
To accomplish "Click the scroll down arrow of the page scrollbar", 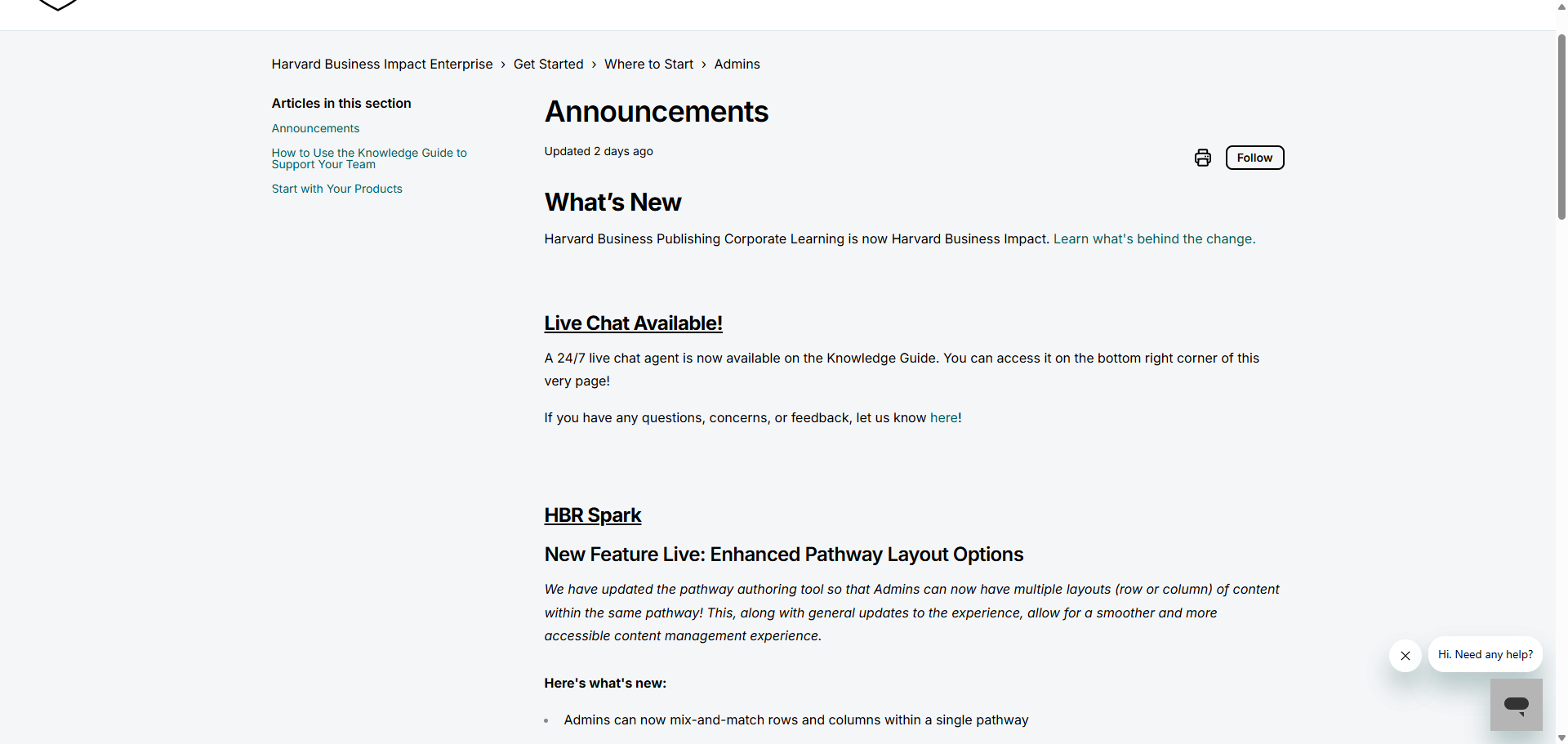I will (1561, 737).
